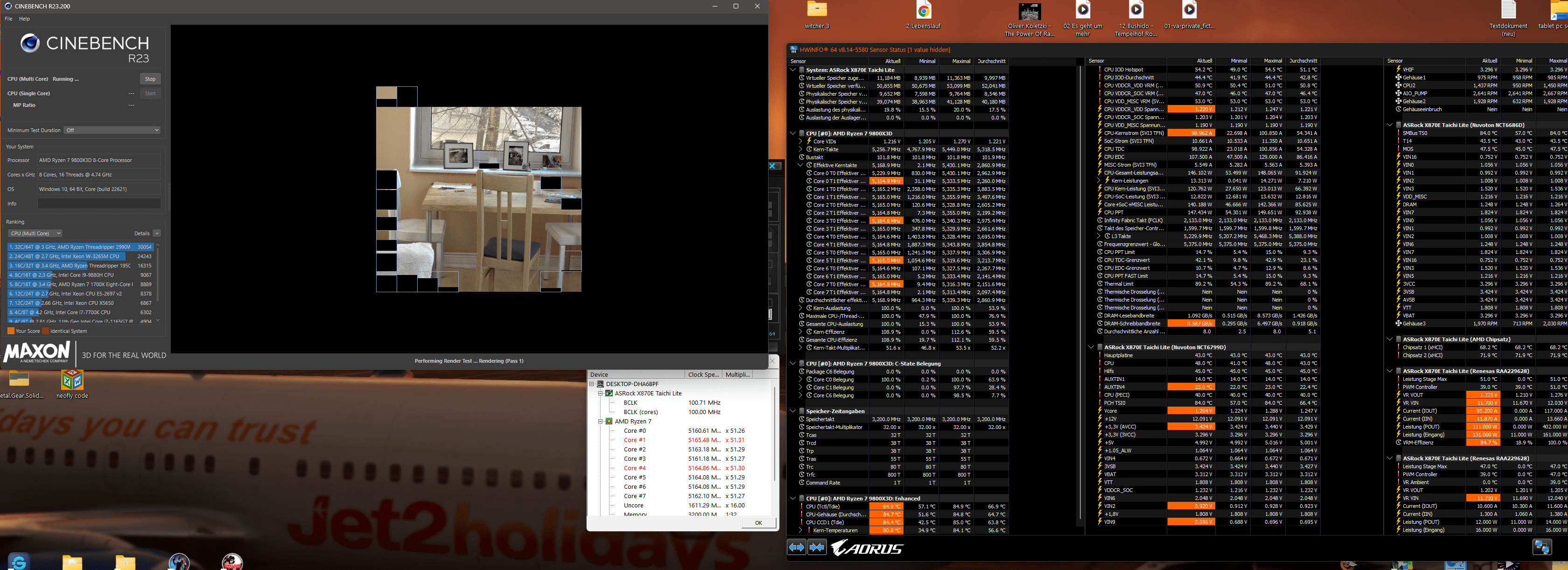Collapse DESKTOP-DHA6BPF node in device tree
Screen dimensions: 1568x570
[592, 384]
